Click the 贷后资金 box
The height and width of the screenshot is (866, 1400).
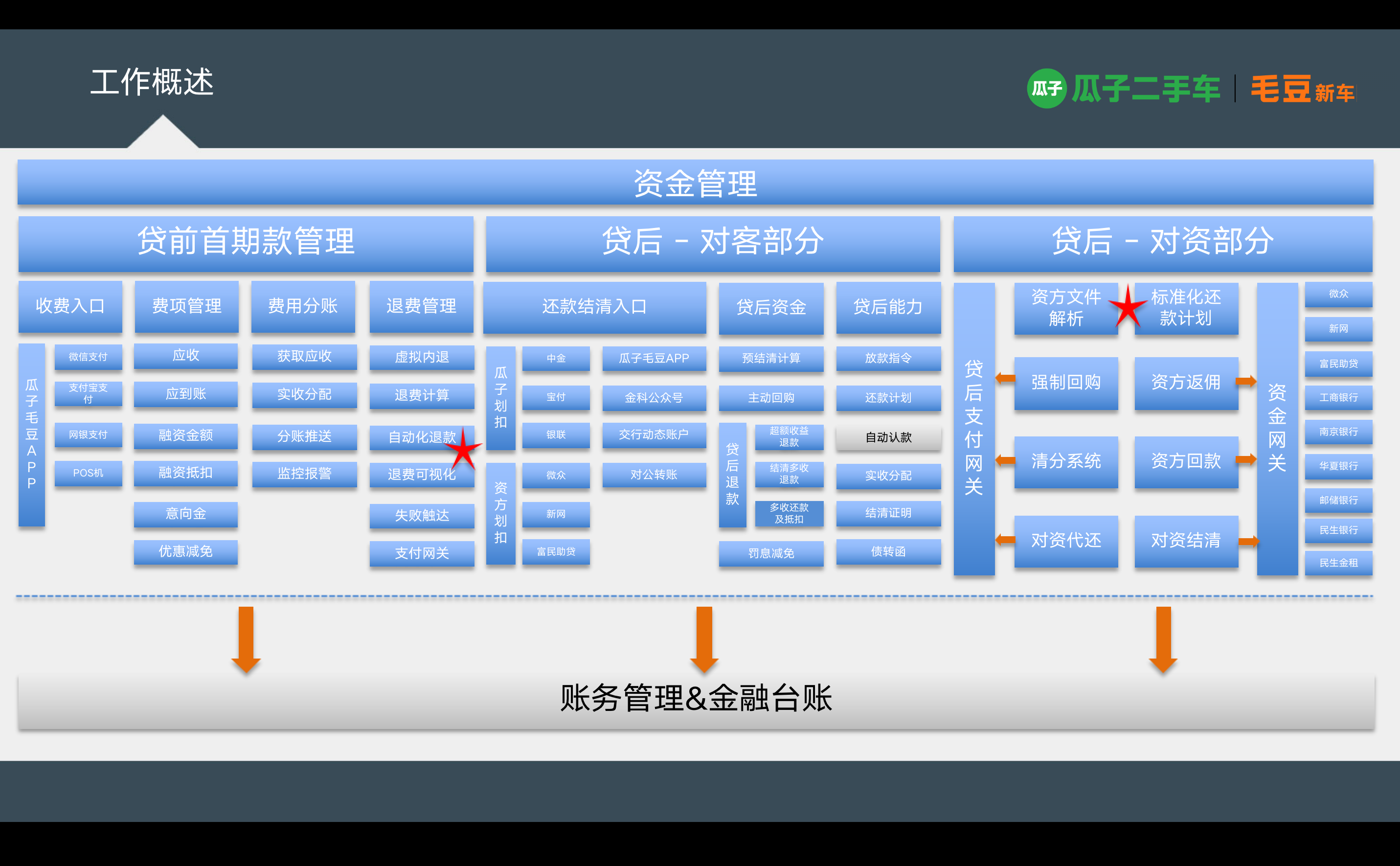[771, 308]
